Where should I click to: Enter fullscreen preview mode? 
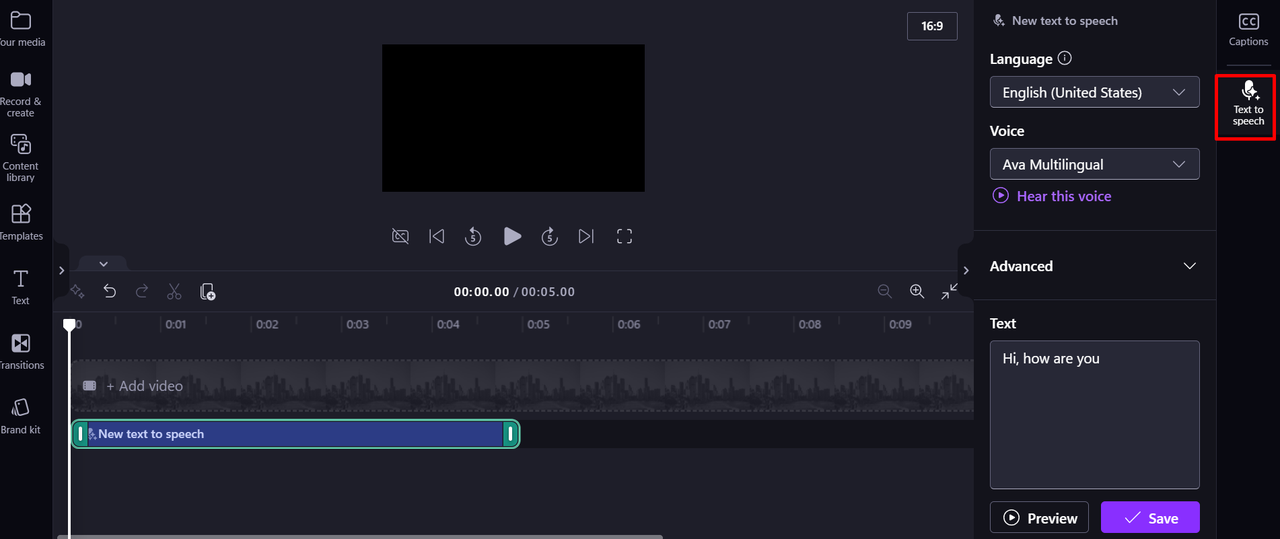[625, 236]
